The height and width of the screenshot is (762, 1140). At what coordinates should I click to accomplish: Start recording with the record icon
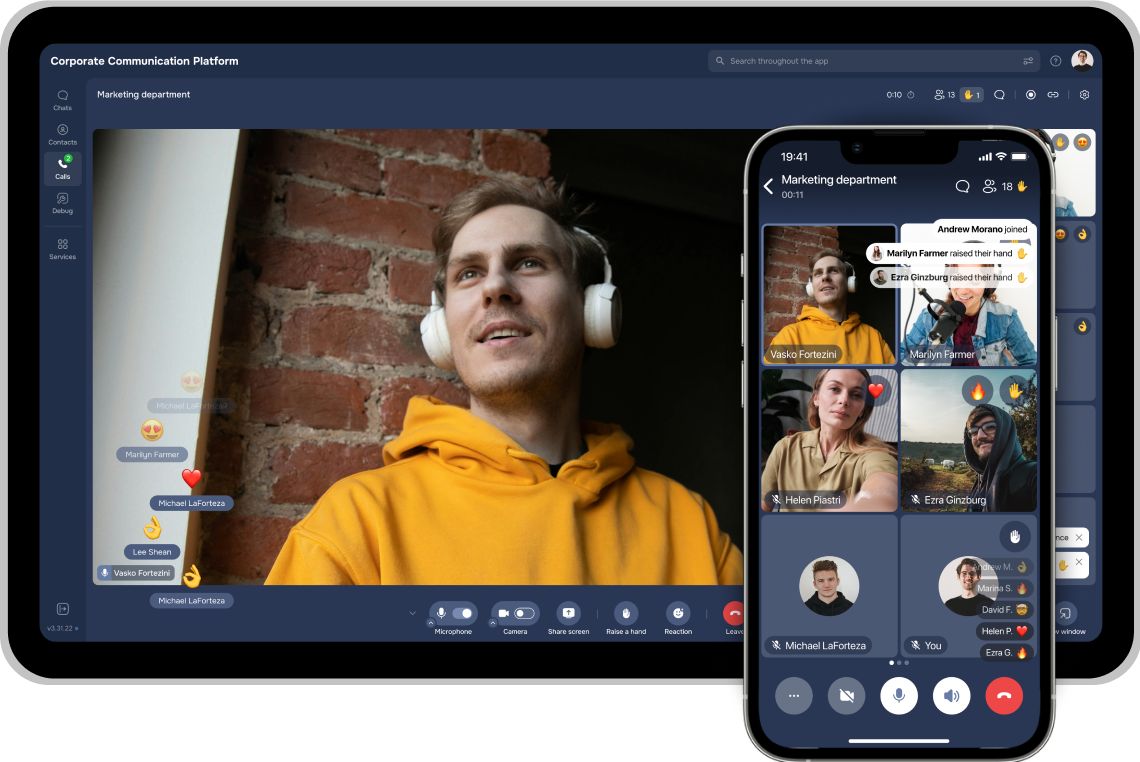[x=1031, y=95]
